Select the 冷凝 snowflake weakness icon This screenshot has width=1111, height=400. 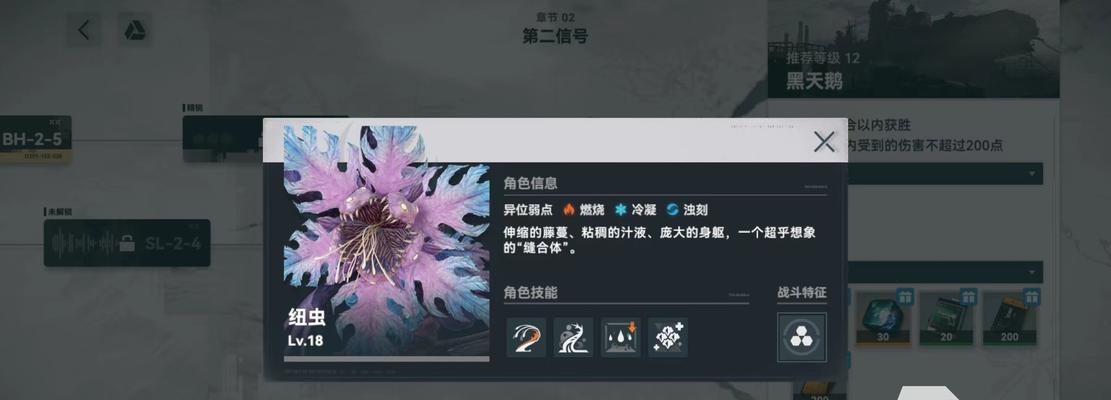(x=621, y=210)
